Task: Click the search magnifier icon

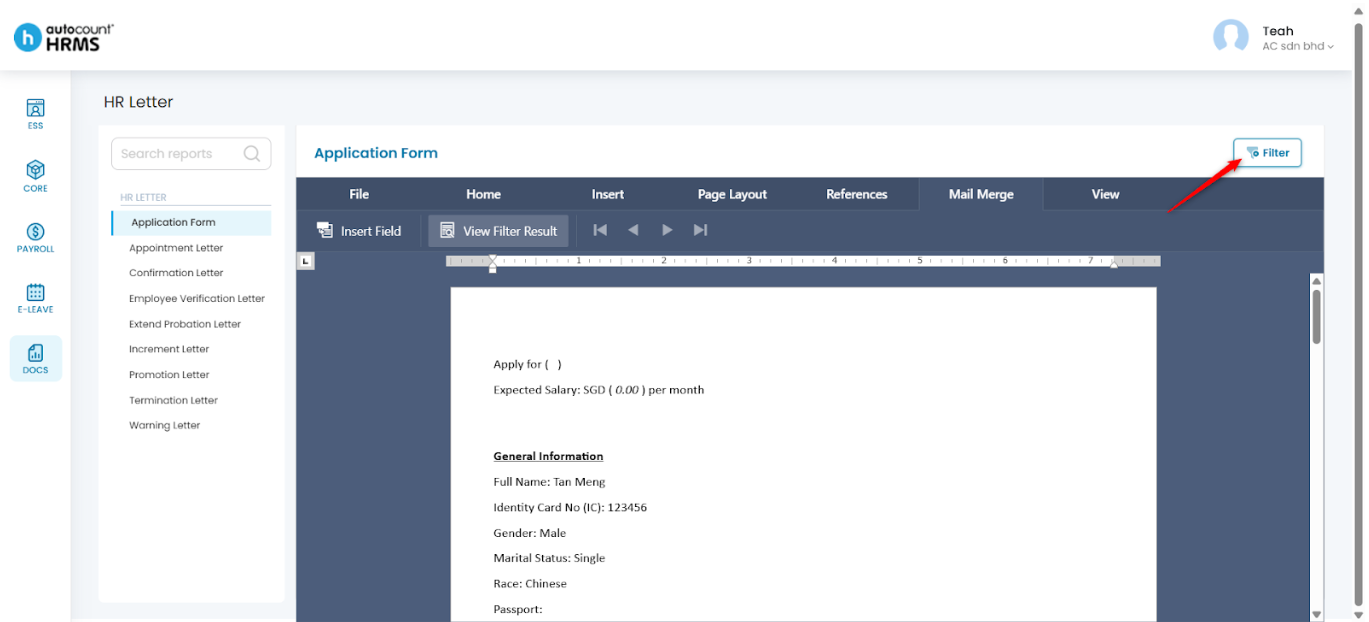Action: pyautogui.click(x=252, y=153)
